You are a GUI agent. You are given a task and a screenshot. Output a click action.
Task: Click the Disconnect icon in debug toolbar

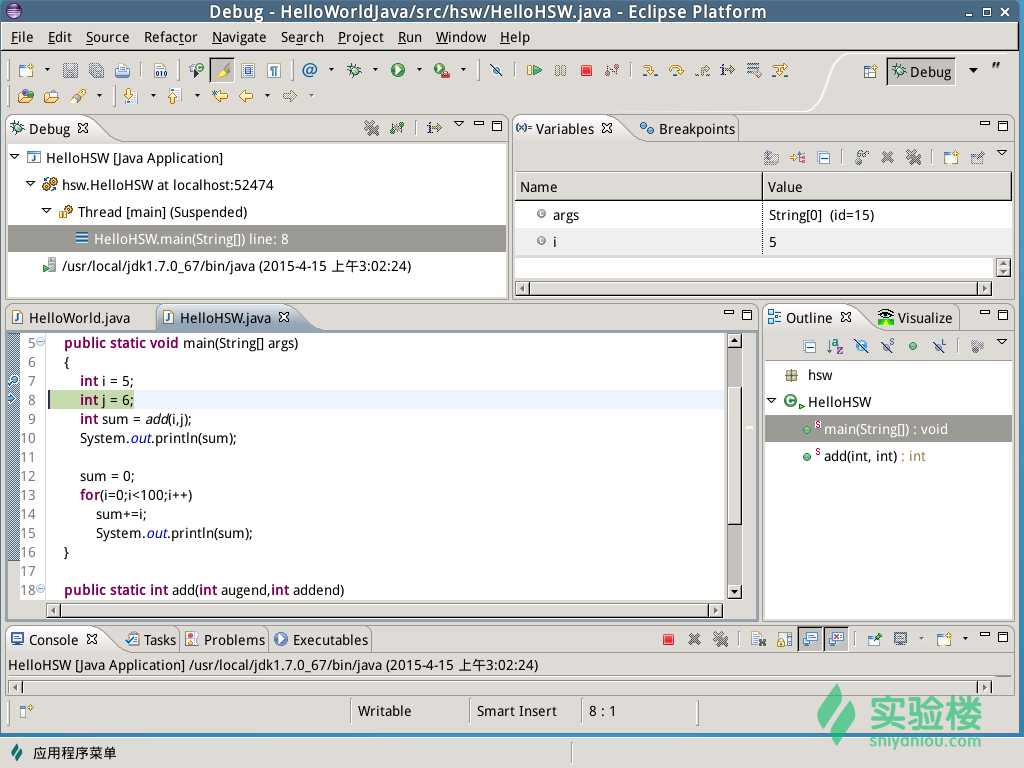[x=612, y=70]
